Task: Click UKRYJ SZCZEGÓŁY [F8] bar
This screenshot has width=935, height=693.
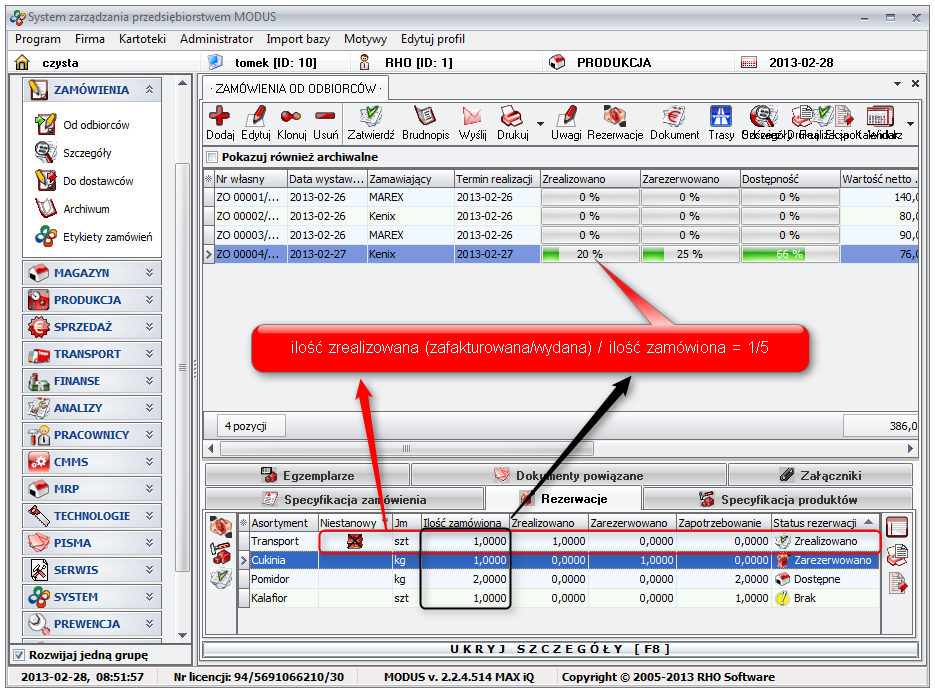Action: [558, 649]
